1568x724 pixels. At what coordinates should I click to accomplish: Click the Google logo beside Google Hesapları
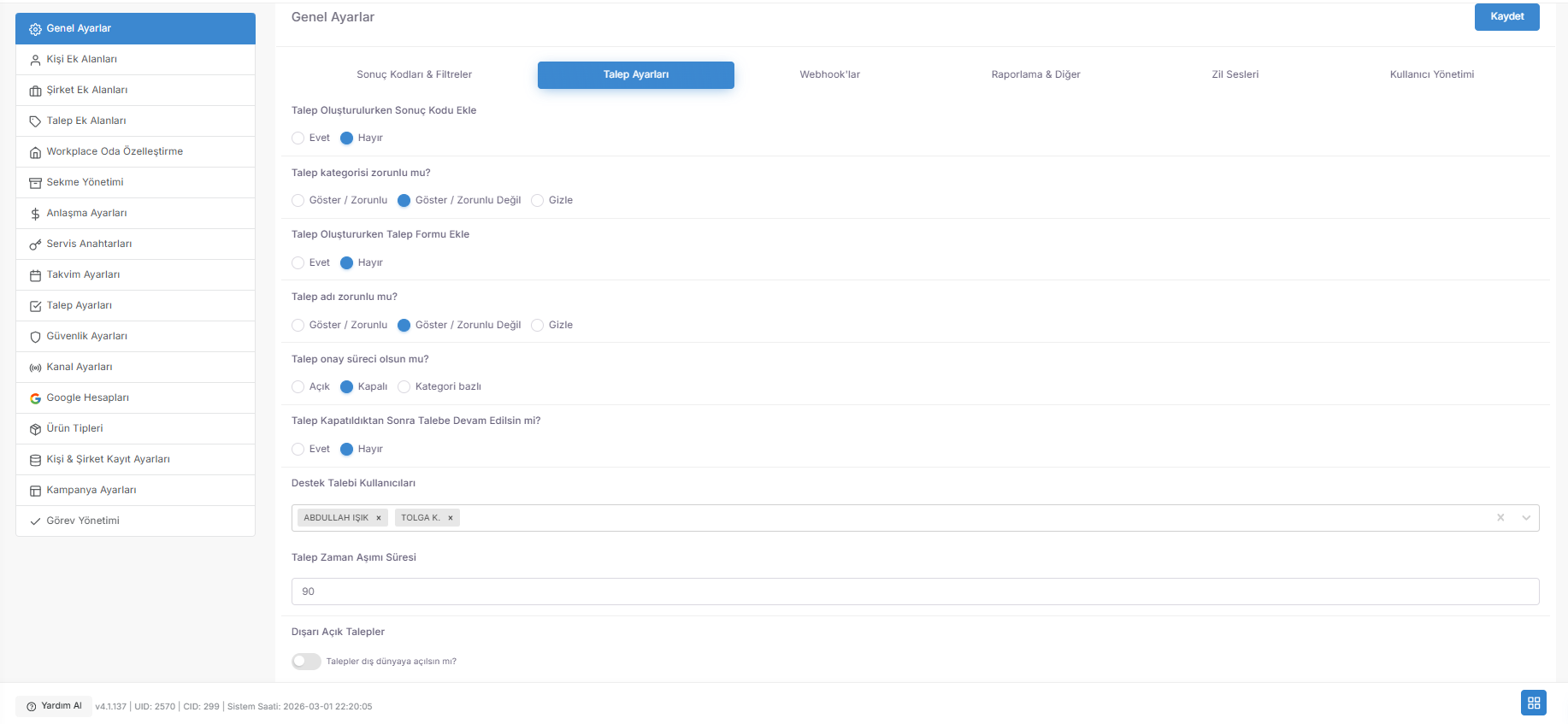[x=35, y=398]
